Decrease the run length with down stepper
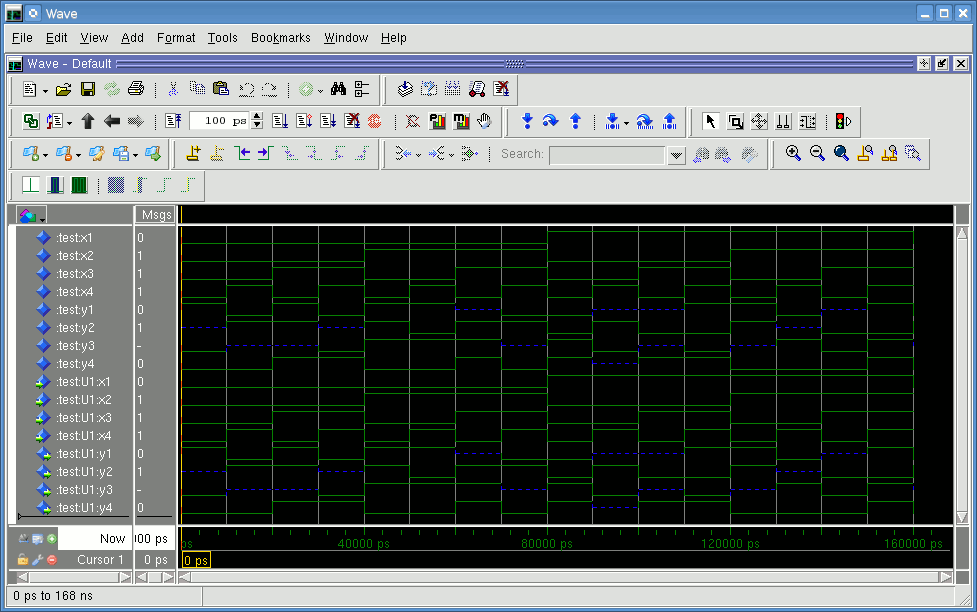Viewport: 977px width, 612px height. click(x=257, y=125)
